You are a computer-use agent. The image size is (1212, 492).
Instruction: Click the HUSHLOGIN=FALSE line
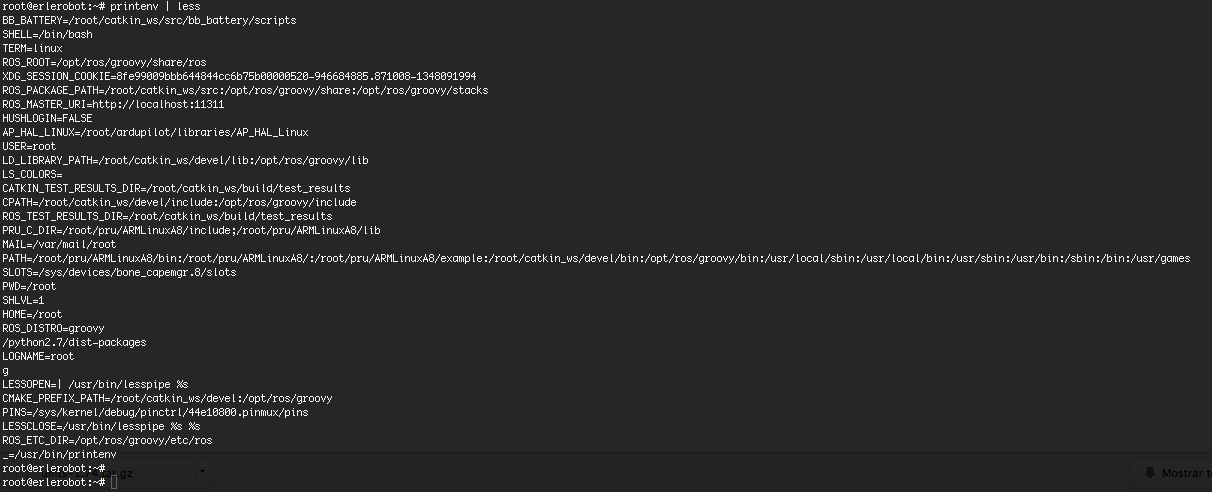[47, 118]
